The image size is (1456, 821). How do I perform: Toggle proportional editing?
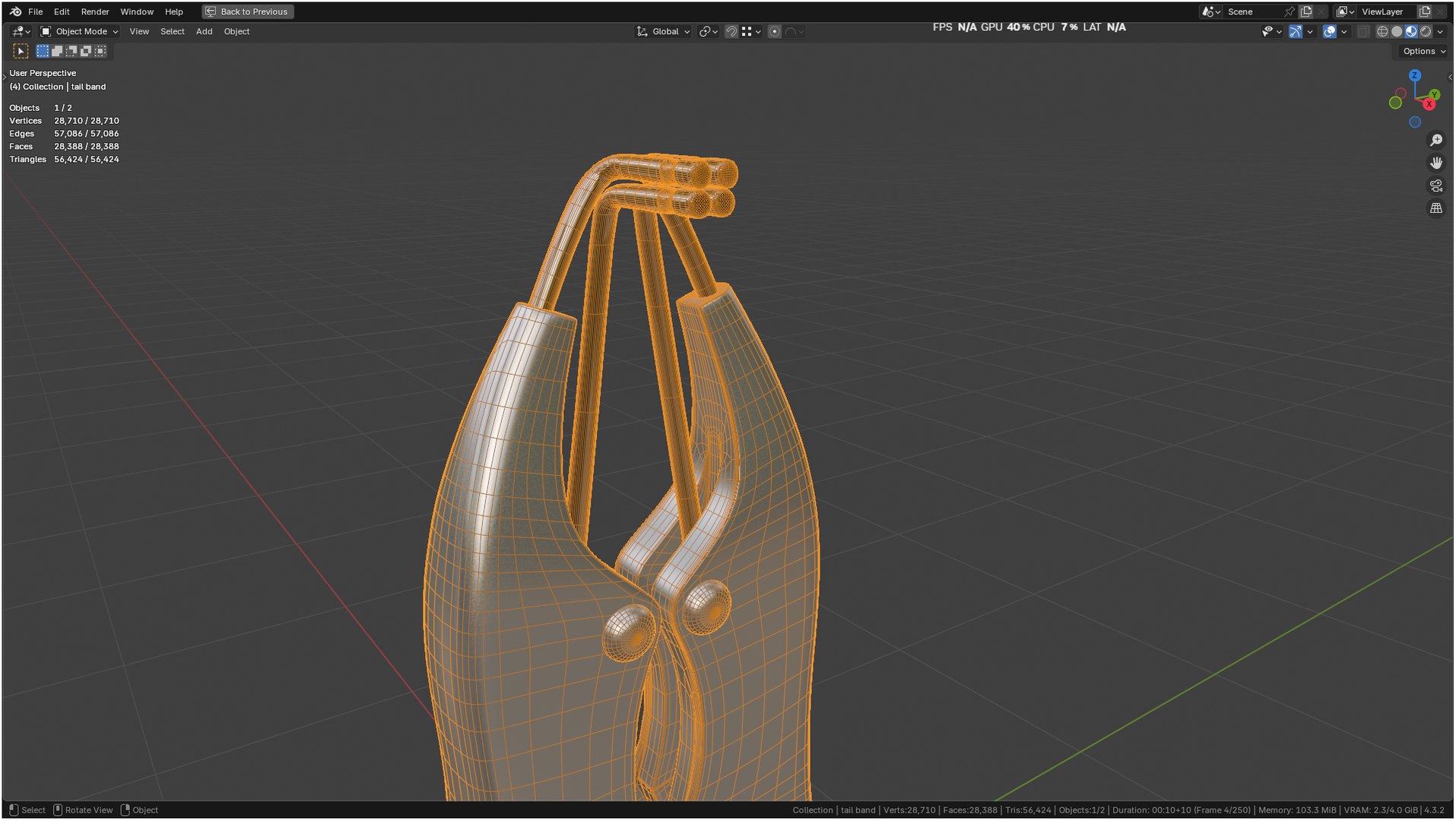(x=775, y=31)
